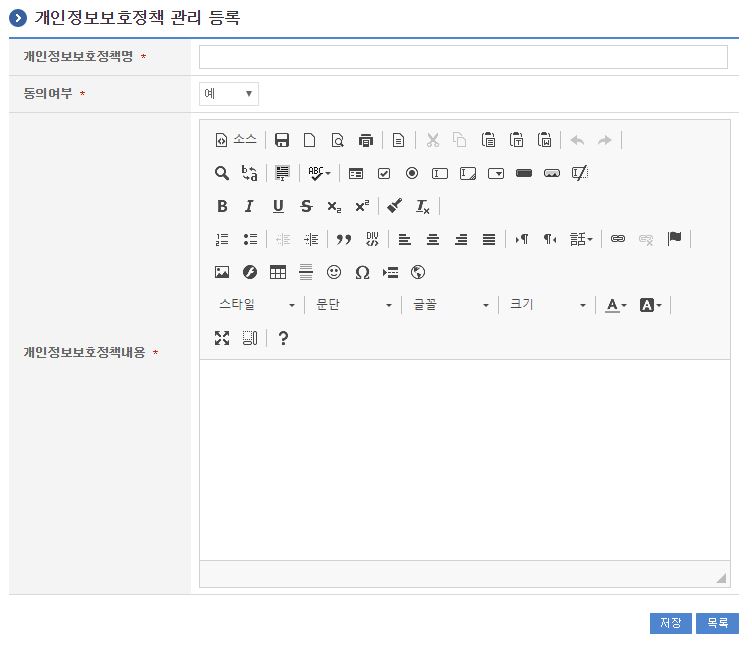This screenshot has height=647, width=752.
Task: Toggle the 소스 source view
Action: [x=236, y=140]
